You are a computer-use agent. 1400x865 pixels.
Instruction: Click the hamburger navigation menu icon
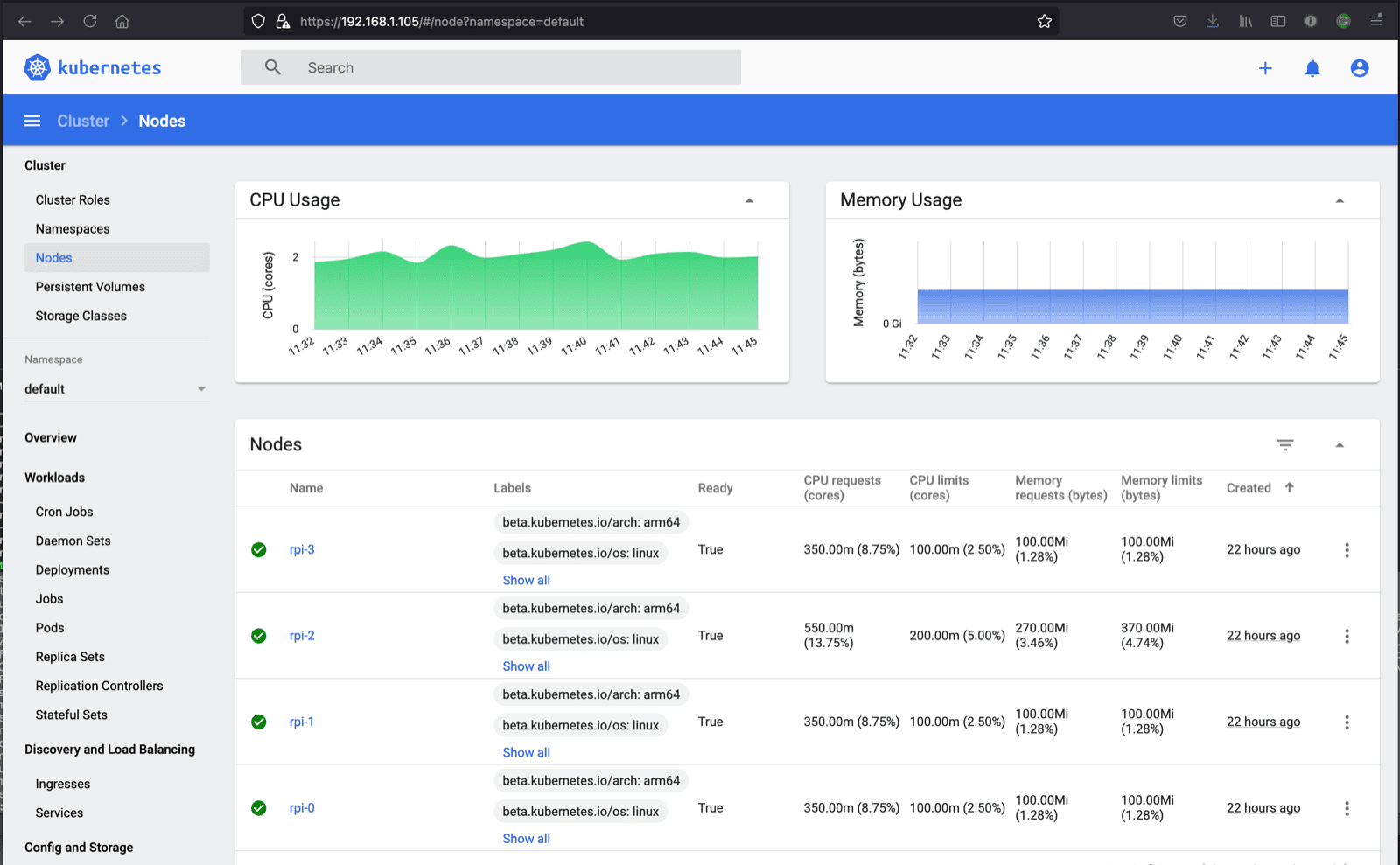click(31, 121)
